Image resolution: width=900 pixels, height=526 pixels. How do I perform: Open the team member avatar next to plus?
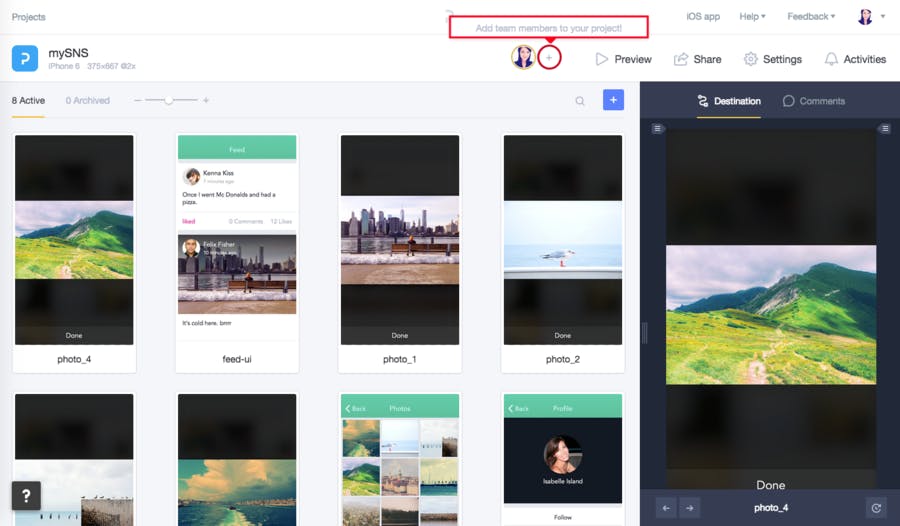click(523, 57)
